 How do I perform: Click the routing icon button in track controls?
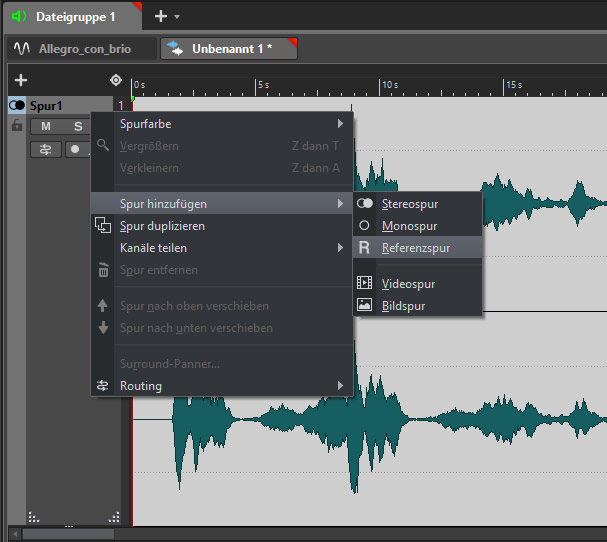(46, 149)
